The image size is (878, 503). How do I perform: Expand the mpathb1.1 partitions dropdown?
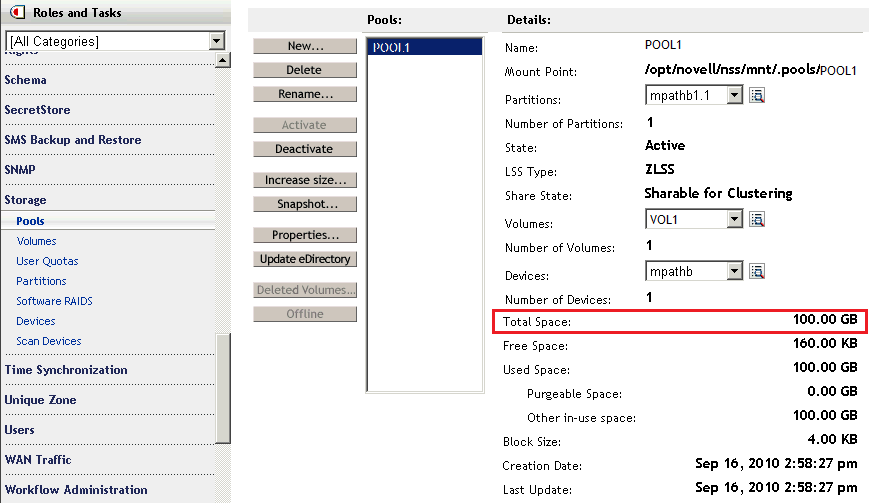point(733,95)
